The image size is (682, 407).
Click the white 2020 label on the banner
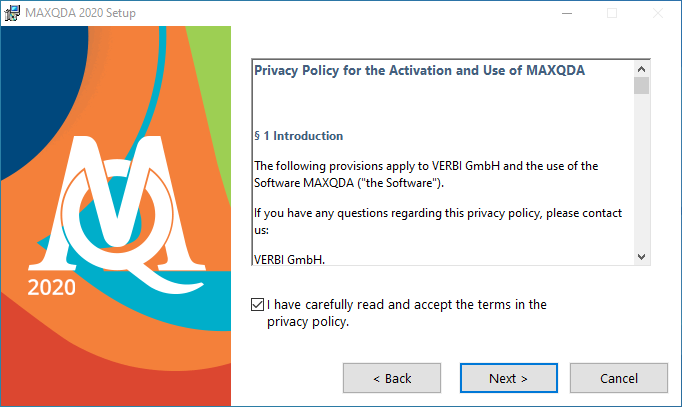pyautogui.click(x=52, y=287)
